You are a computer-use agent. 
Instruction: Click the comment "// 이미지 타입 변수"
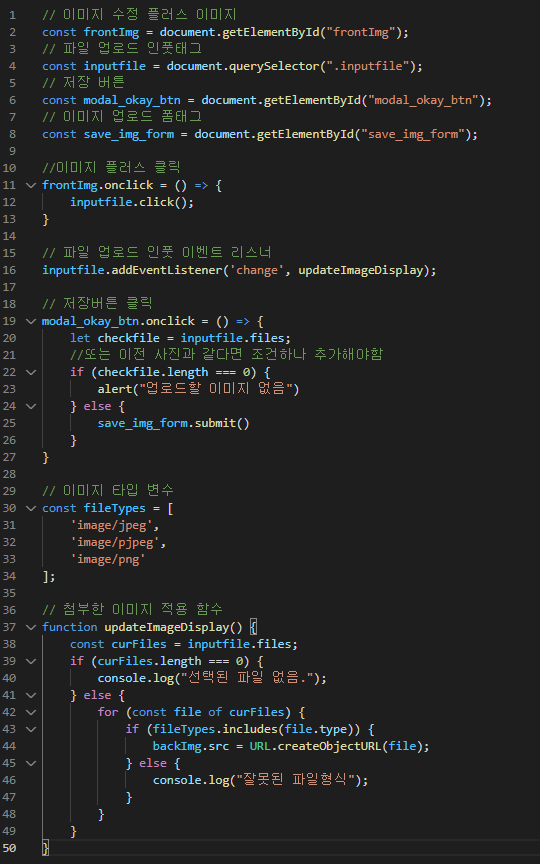(108, 492)
